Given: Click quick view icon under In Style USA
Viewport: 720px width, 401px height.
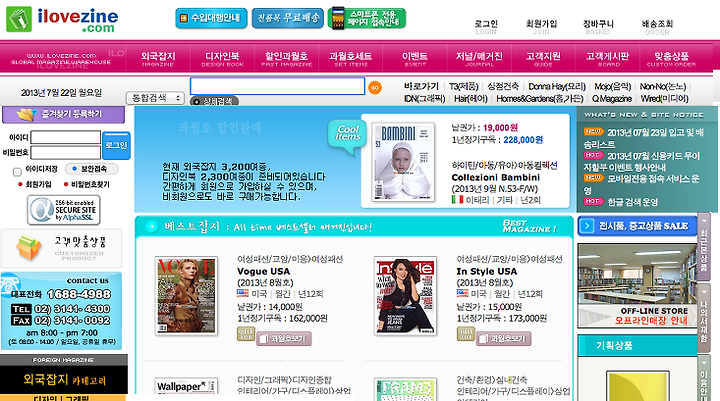Looking at the screenshot, I should tap(465, 334).
